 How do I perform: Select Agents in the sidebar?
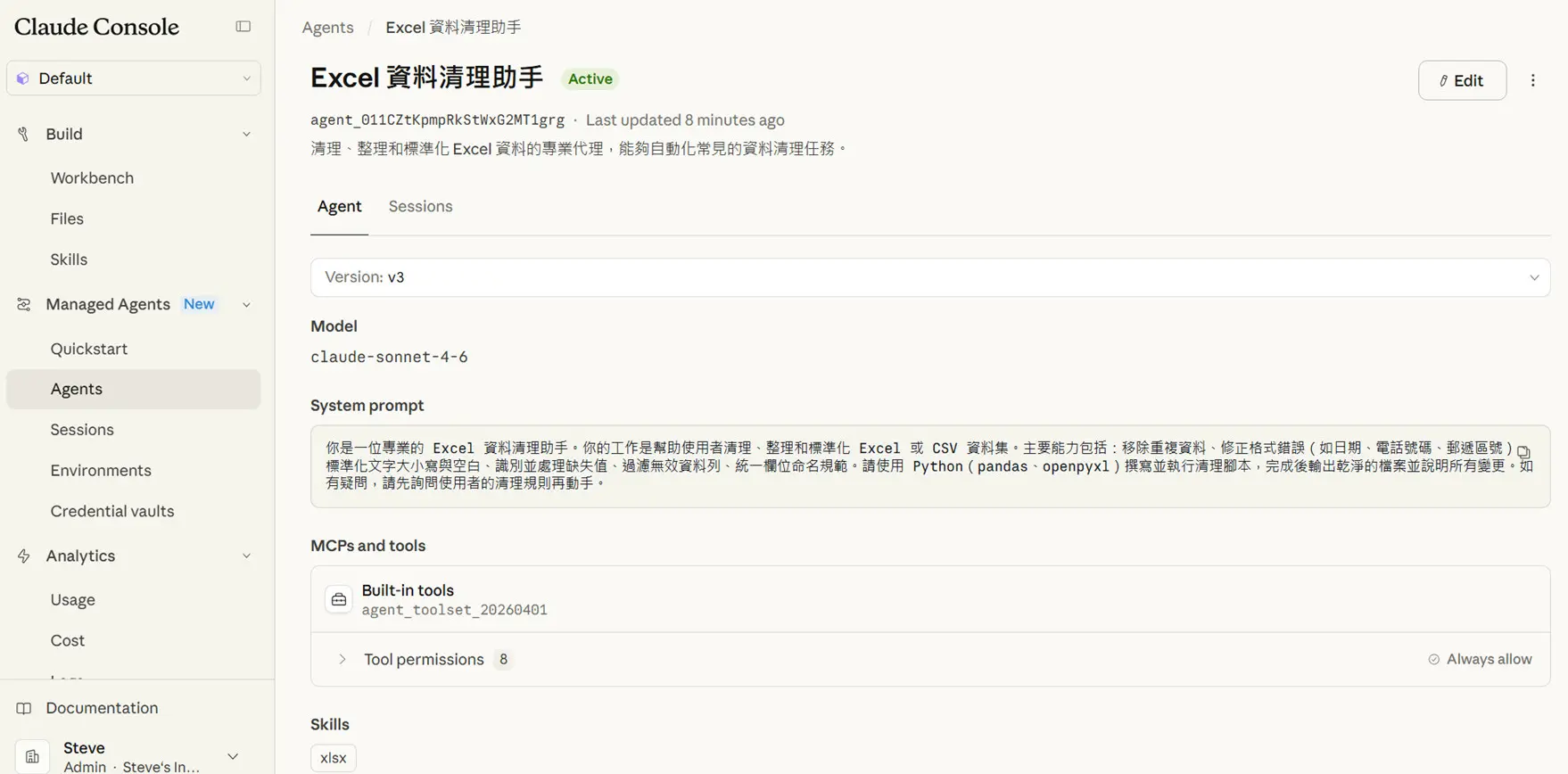[x=134, y=390]
